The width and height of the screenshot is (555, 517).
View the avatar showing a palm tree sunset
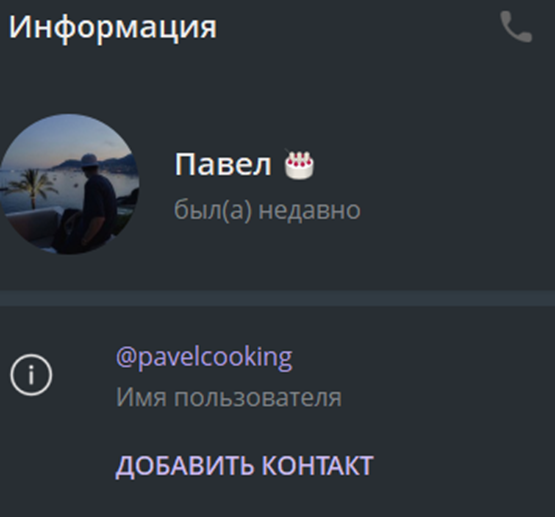(69, 184)
